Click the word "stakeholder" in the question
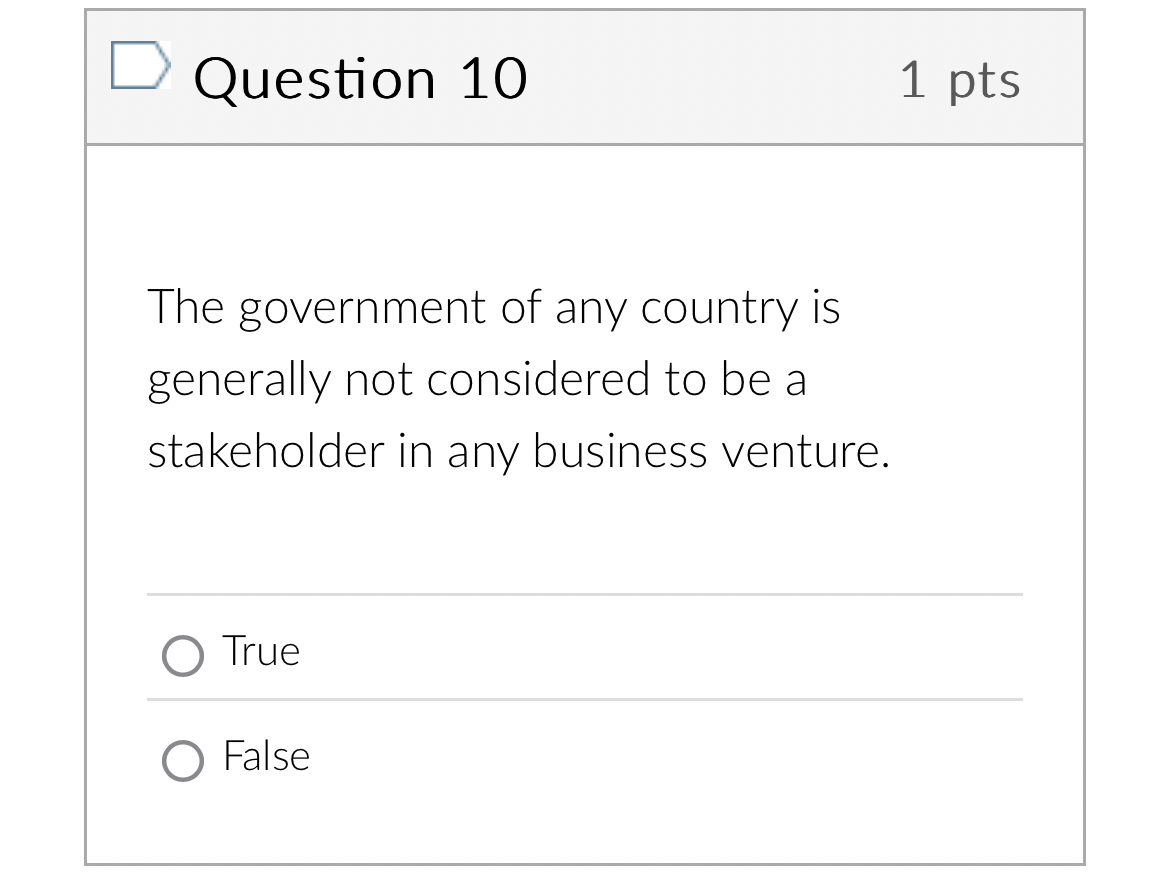 coord(265,452)
